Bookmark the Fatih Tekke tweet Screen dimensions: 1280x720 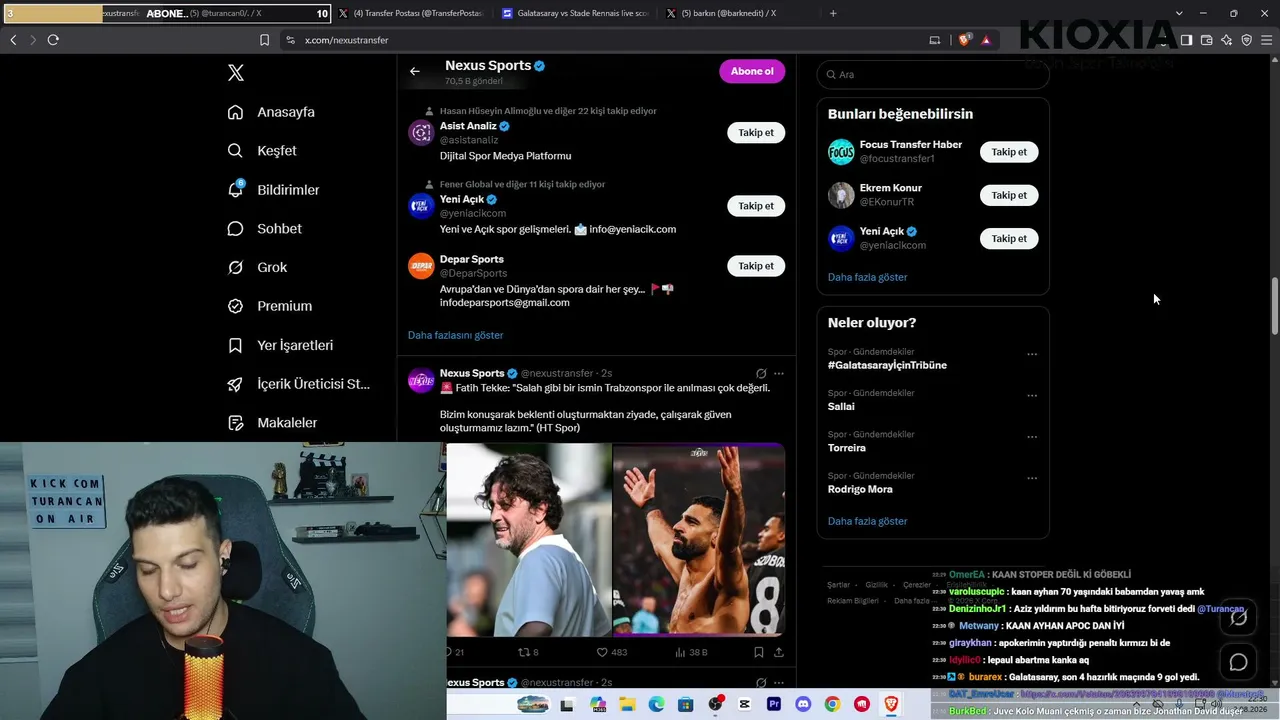pyautogui.click(x=759, y=652)
